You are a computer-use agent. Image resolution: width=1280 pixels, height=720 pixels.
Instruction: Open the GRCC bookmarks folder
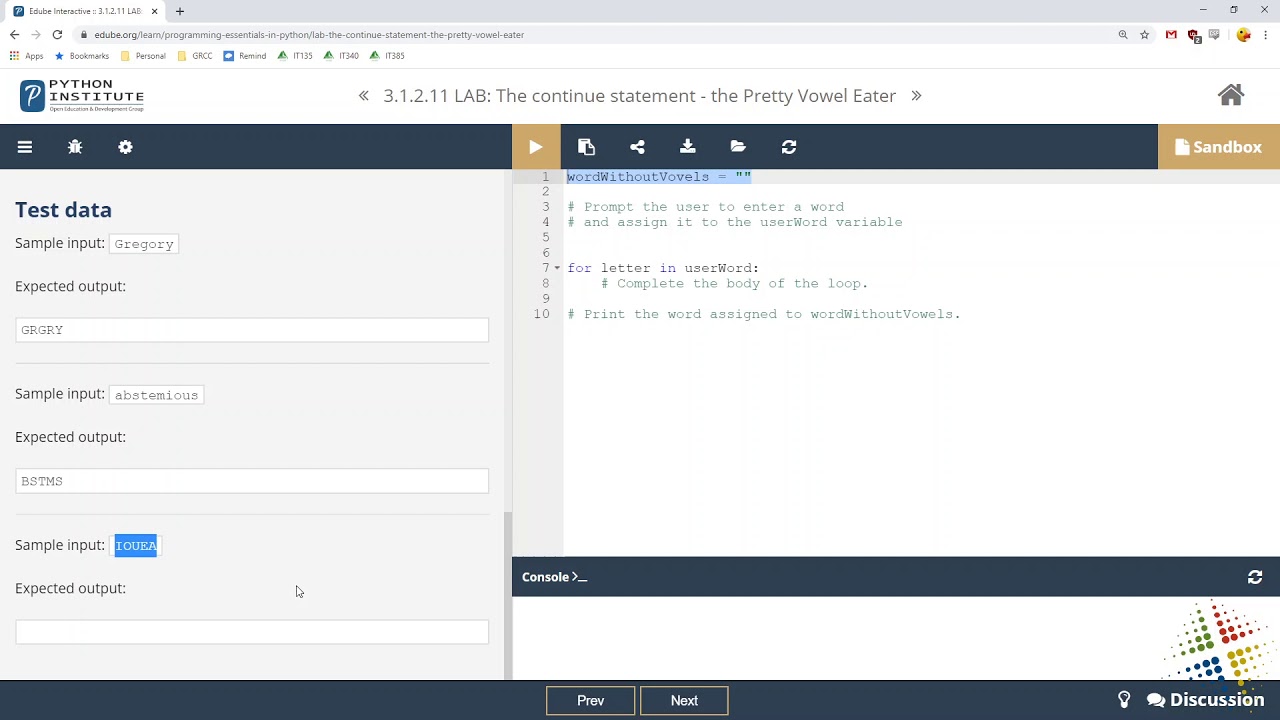tap(195, 56)
